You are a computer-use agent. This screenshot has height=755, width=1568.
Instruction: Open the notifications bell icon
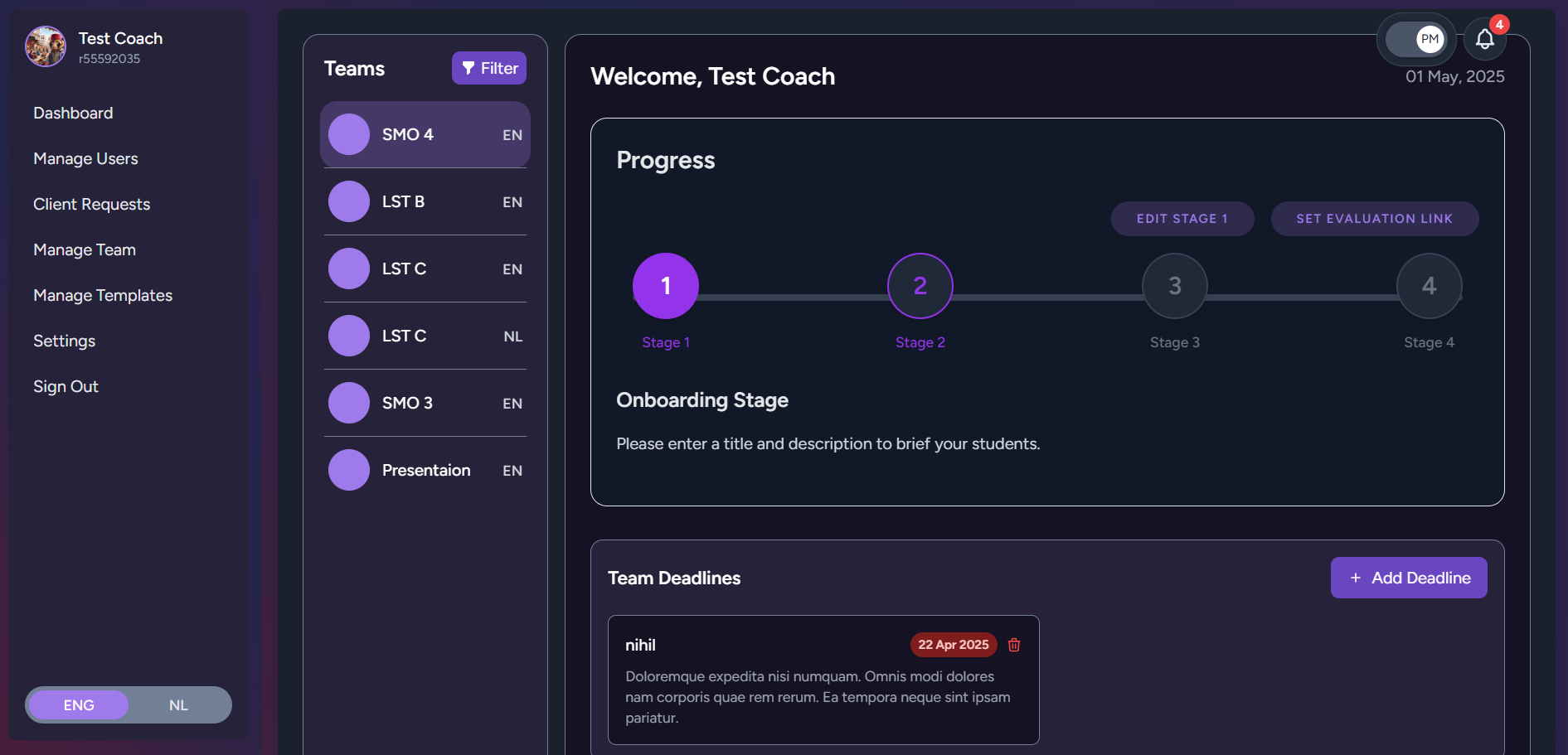point(1485,39)
